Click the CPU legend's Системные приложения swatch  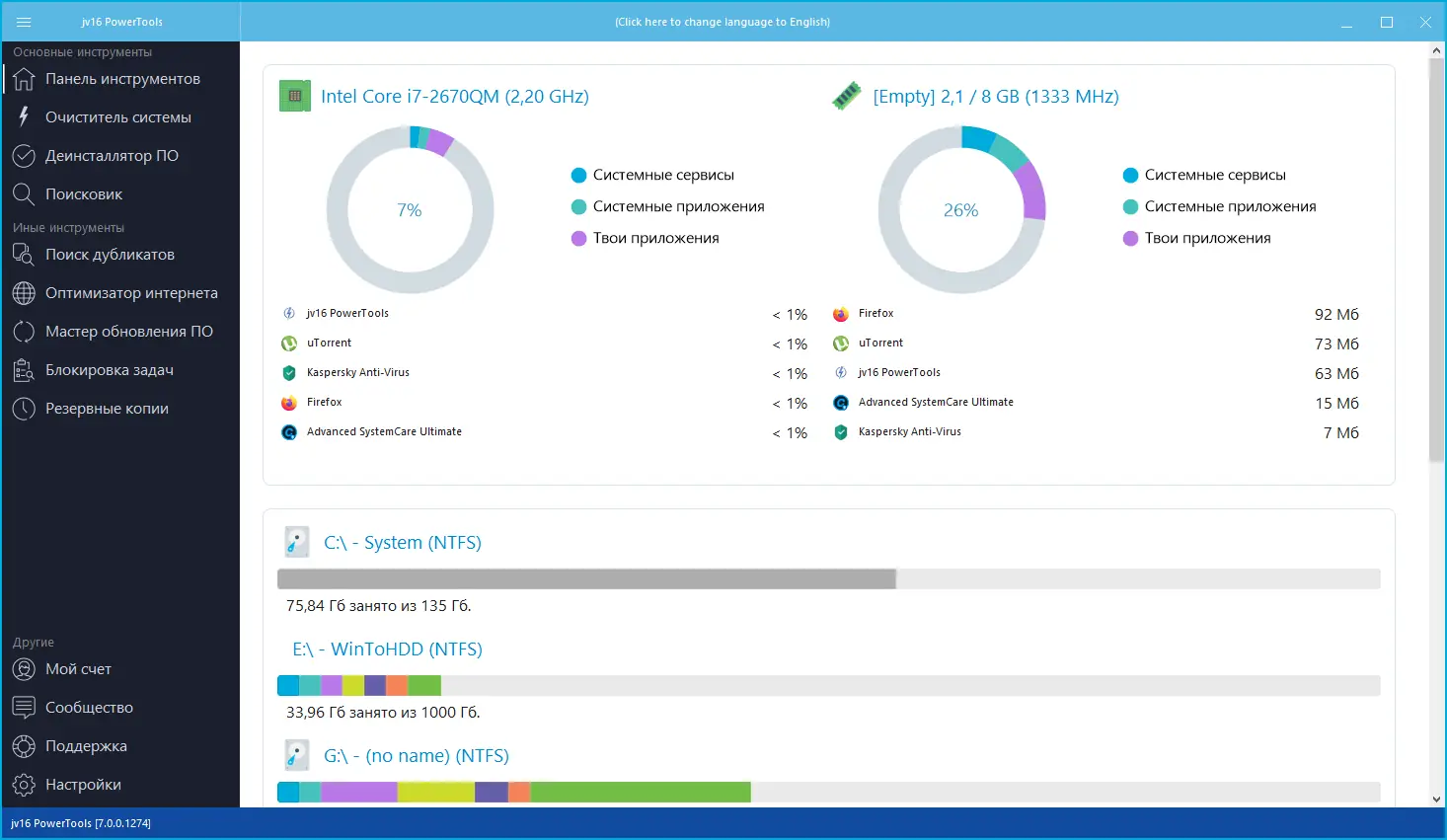579,207
